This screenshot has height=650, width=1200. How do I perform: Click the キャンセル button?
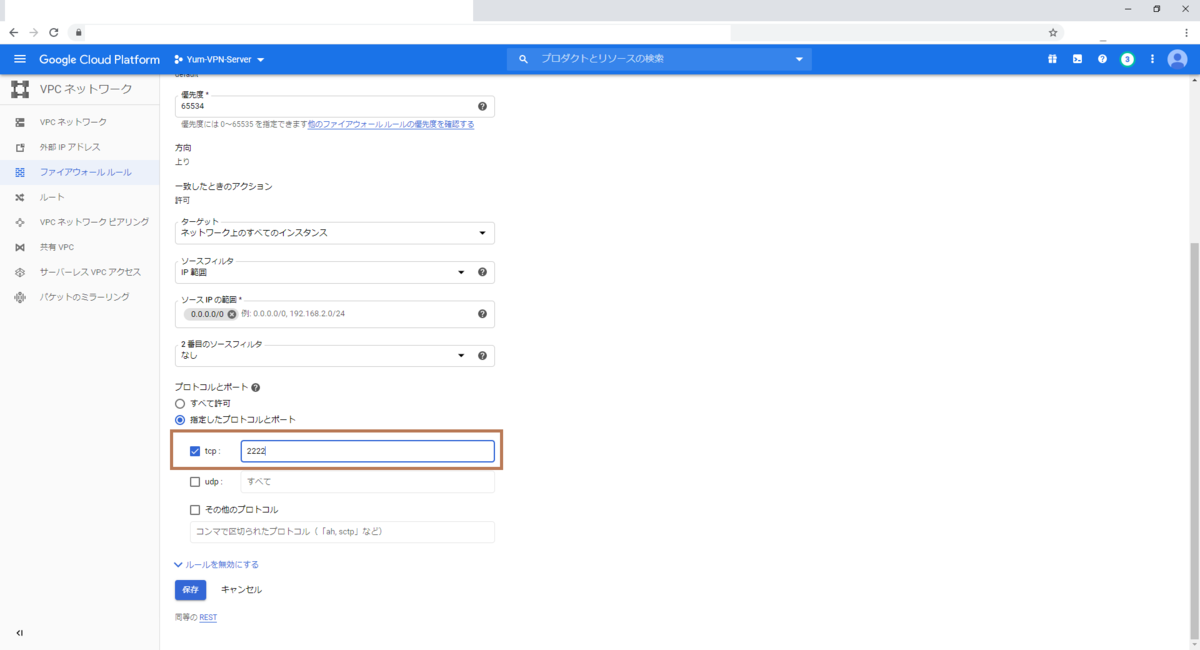[x=241, y=590]
